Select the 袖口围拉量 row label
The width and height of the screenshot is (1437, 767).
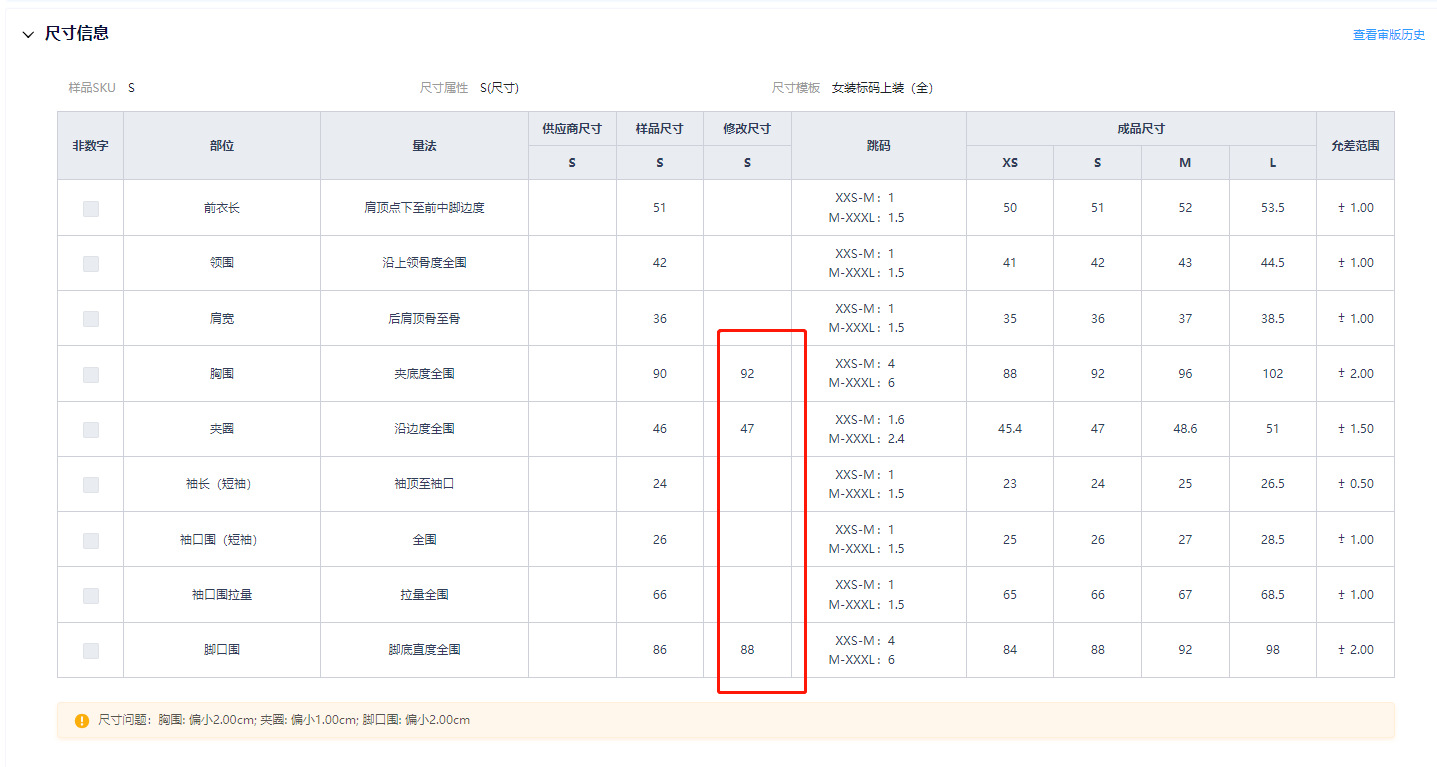tap(222, 595)
